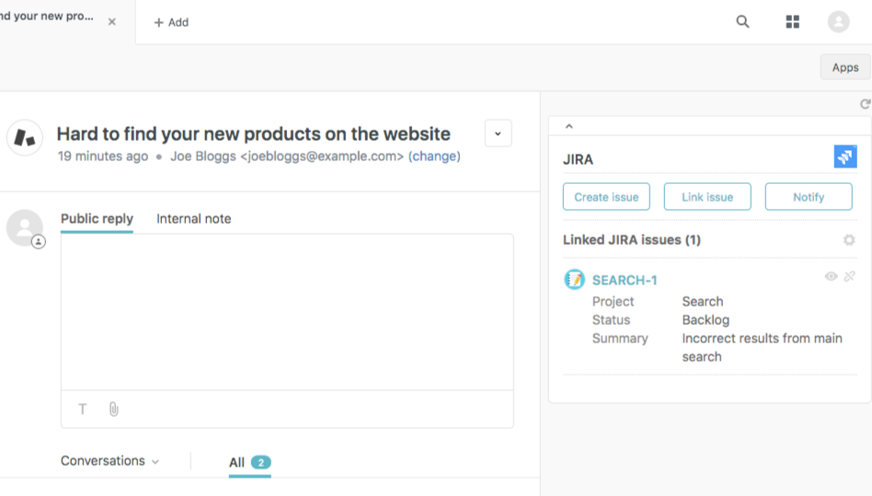Unlink the SEARCH-1 issue icon
This screenshot has width=872, height=496.
(x=850, y=277)
